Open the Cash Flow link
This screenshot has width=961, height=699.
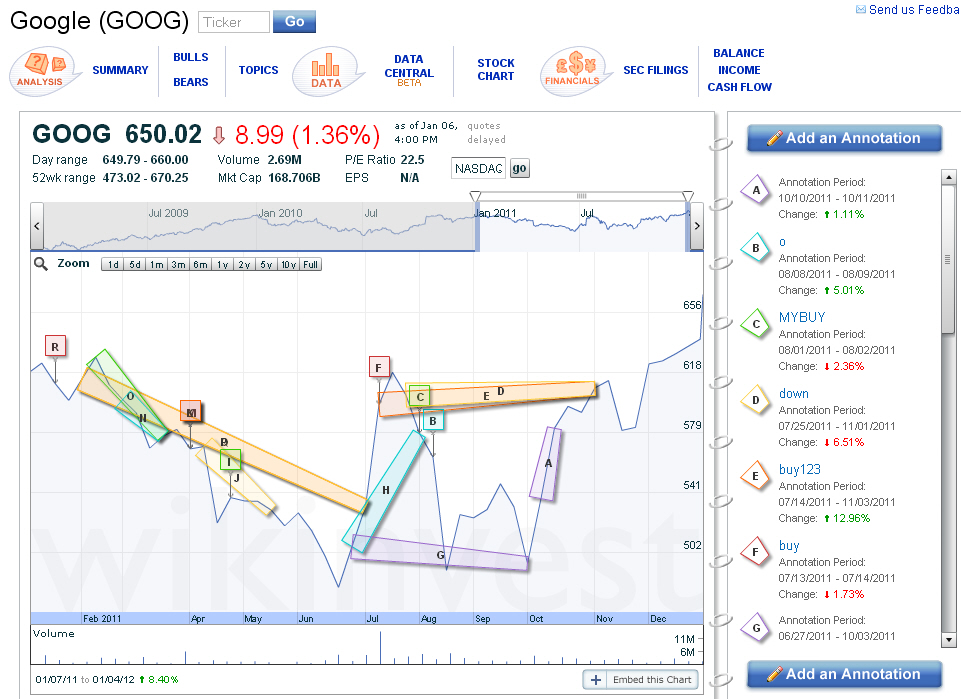[x=740, y=87]
